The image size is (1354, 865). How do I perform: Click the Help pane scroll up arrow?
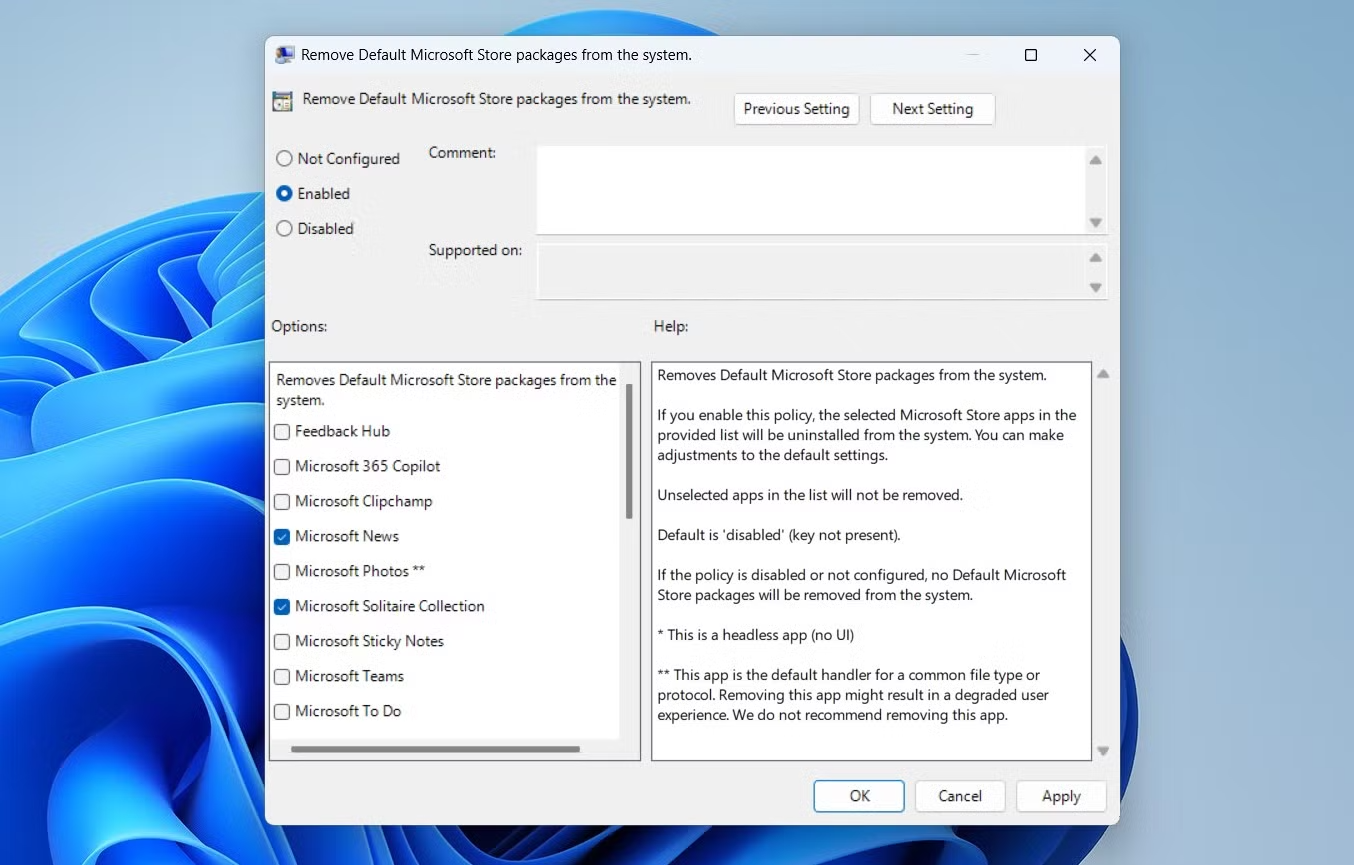coord(1103,374)
